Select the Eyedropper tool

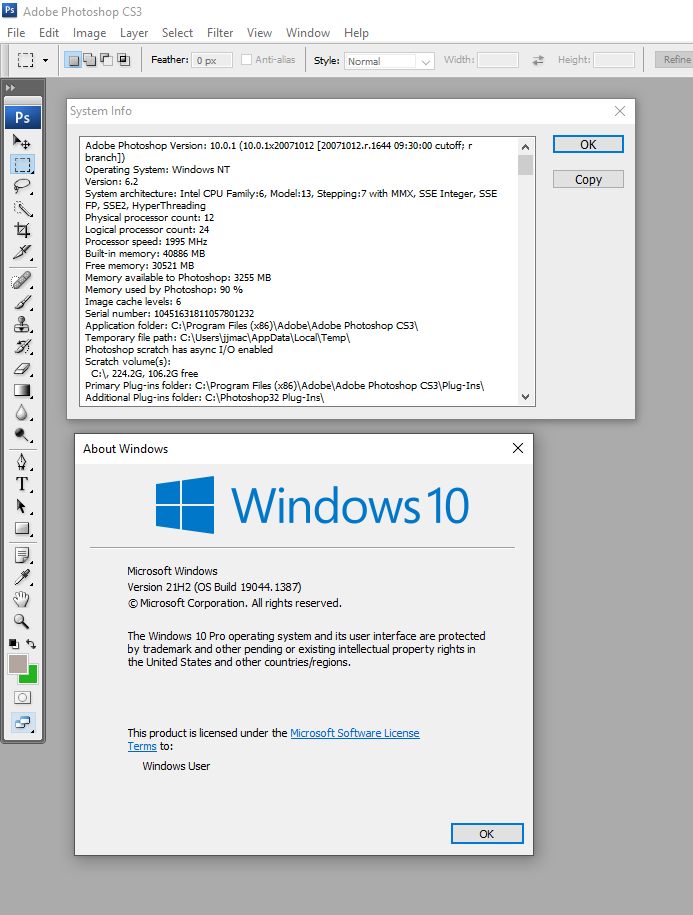(x=22, y=578)
